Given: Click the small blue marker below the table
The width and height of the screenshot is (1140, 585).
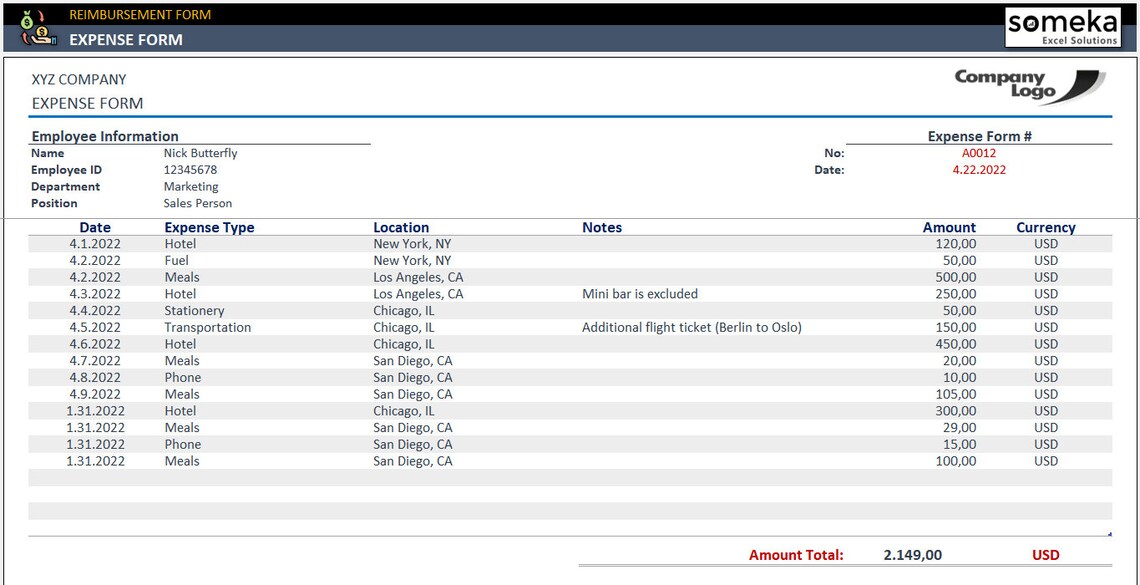Looking at the screenshot, I should click(x=1110, y=534).
